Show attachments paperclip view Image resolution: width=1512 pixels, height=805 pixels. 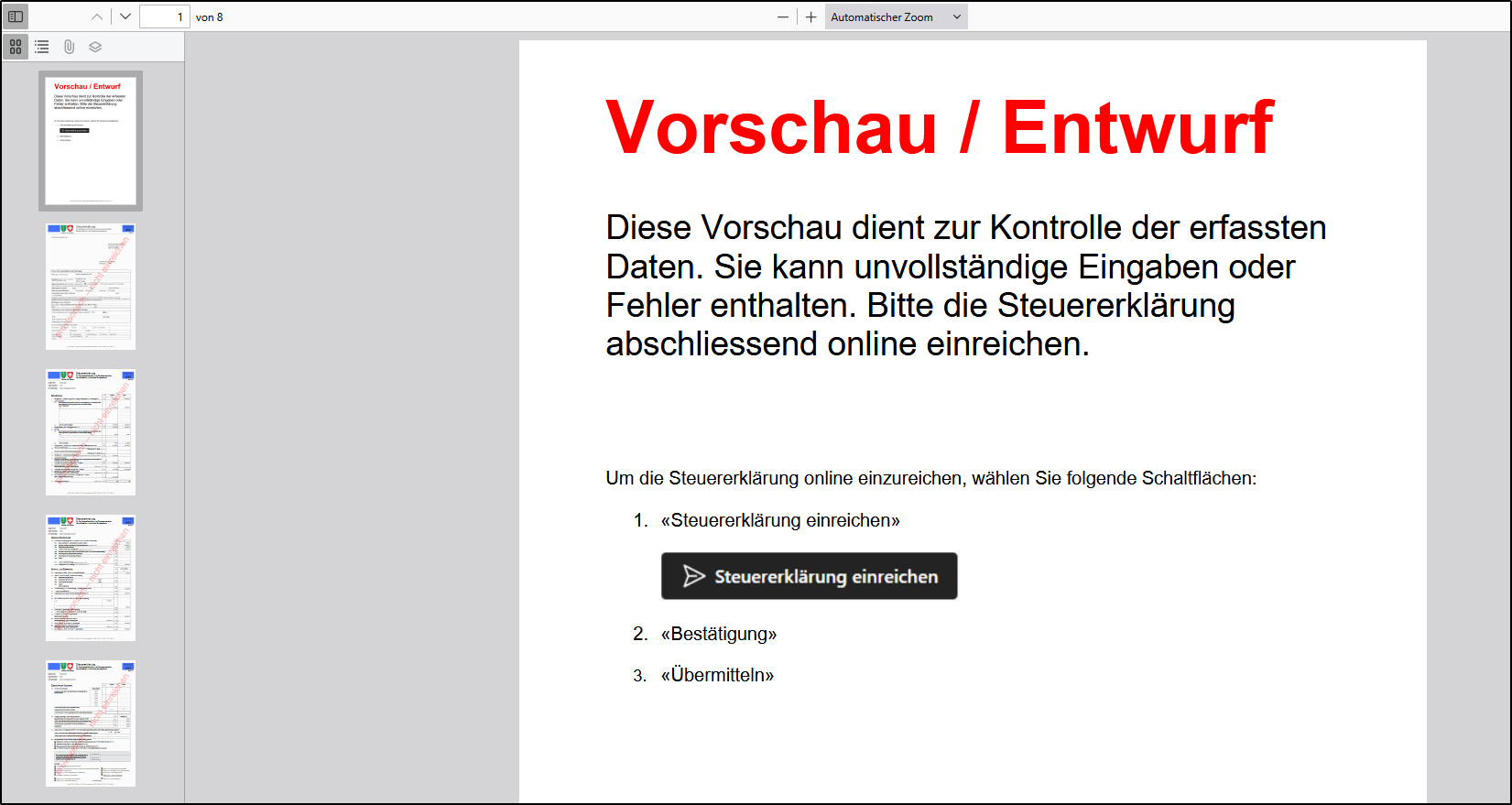tap(69, 47)
